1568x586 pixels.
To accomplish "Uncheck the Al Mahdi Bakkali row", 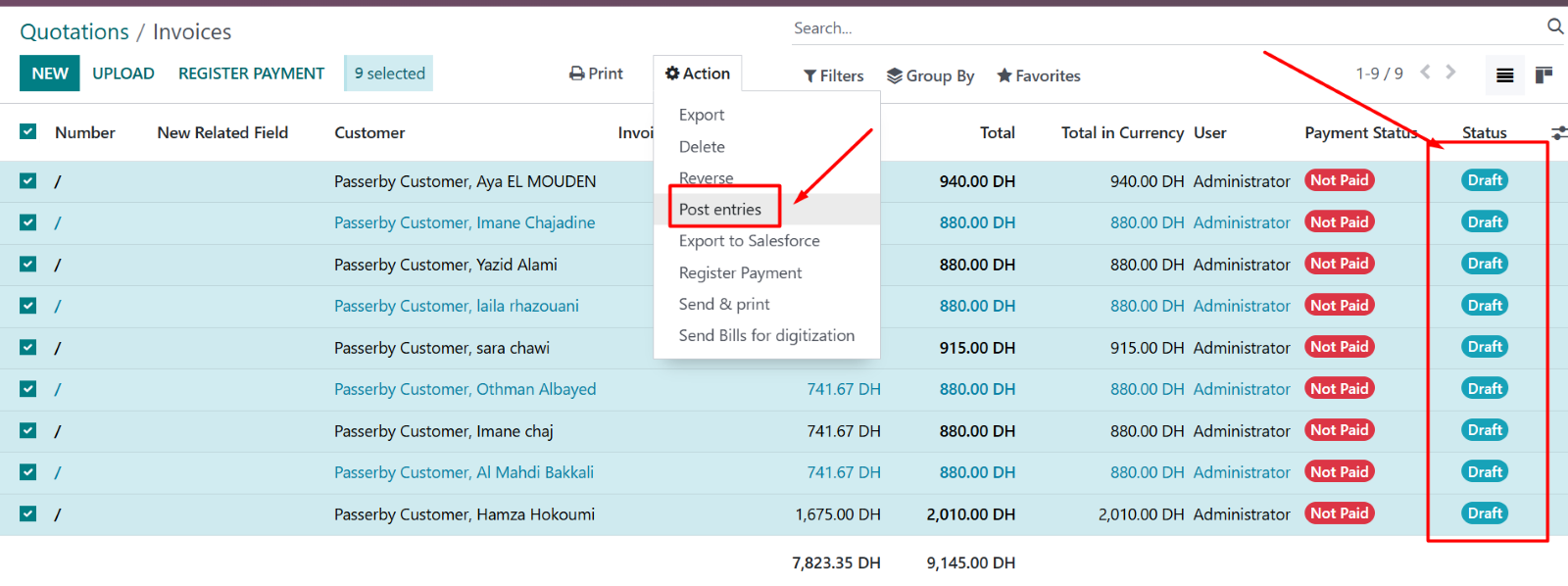I will 28,472.
